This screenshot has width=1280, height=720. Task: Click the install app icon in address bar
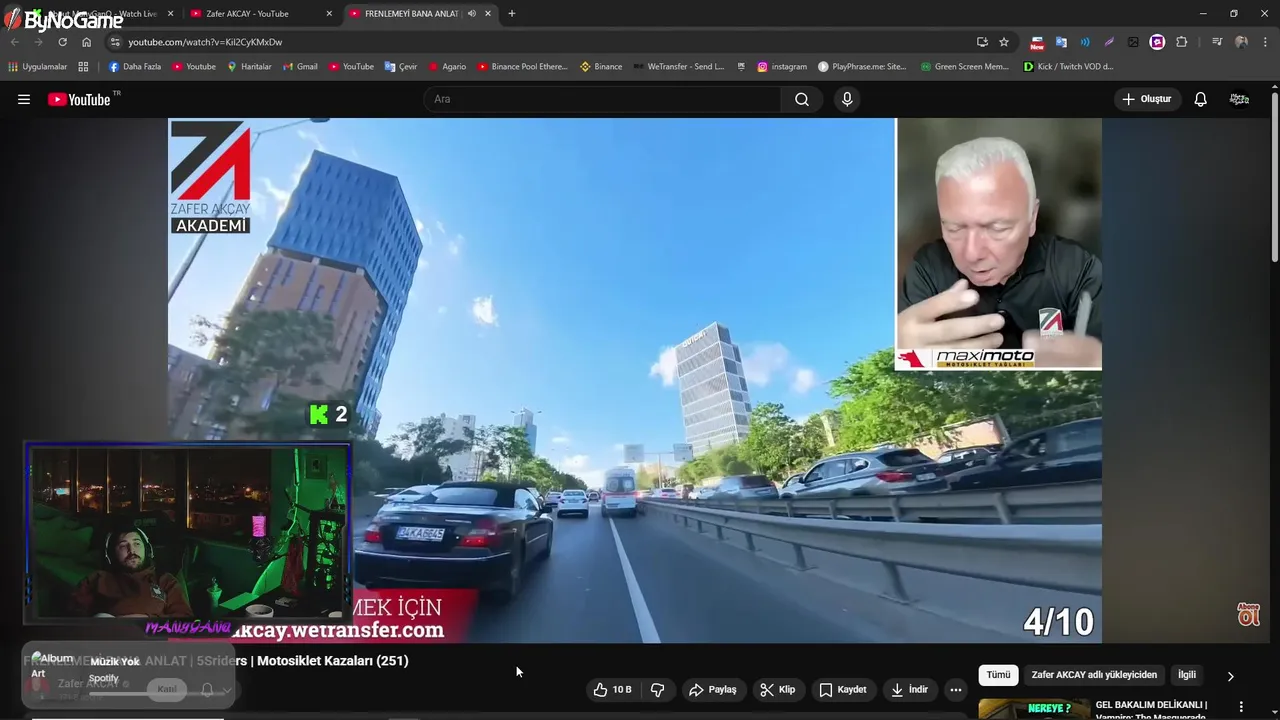(x=982, y=42)
